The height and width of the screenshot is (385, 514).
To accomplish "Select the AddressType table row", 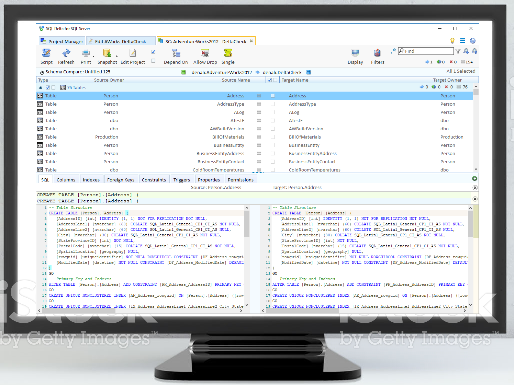I will coord(255,104).
